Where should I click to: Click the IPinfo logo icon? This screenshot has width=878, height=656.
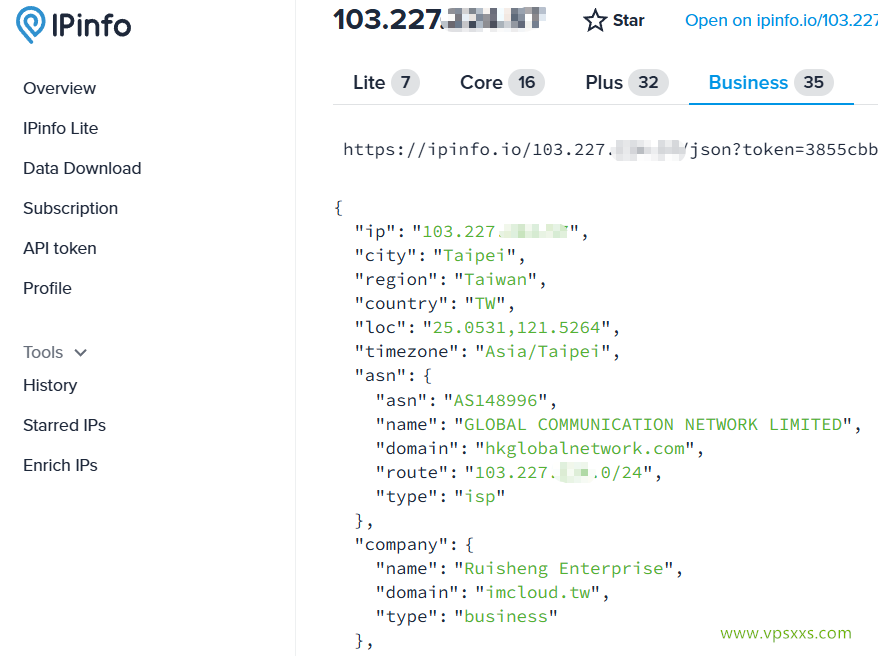tap(31, 25)
